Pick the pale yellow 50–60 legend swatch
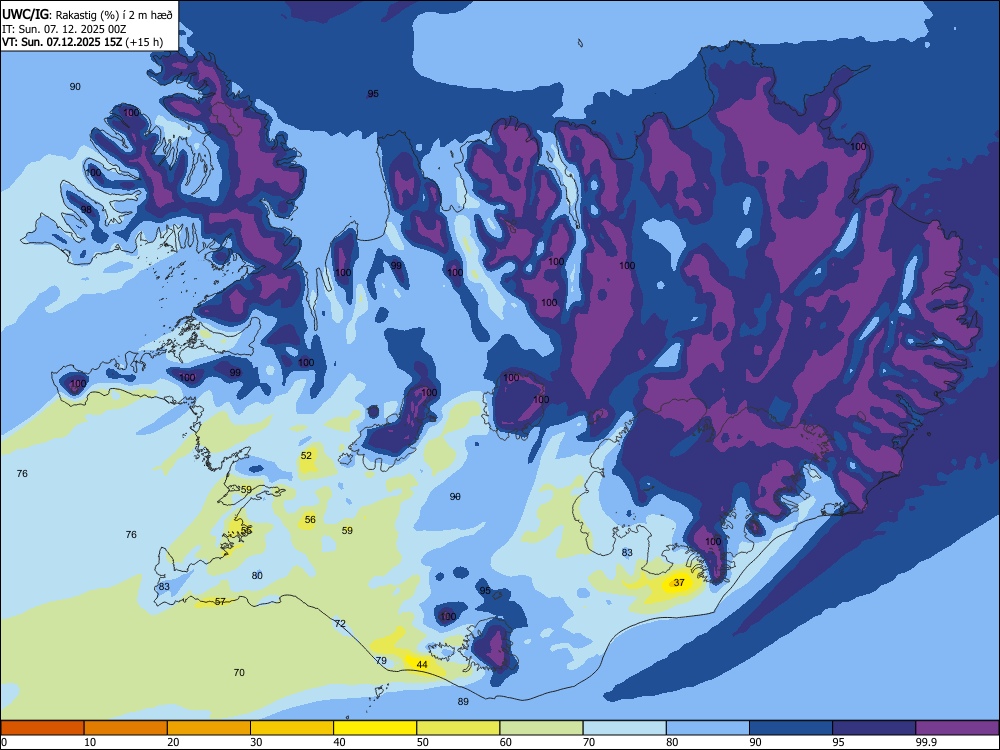1000x750 pixels. 458,728
